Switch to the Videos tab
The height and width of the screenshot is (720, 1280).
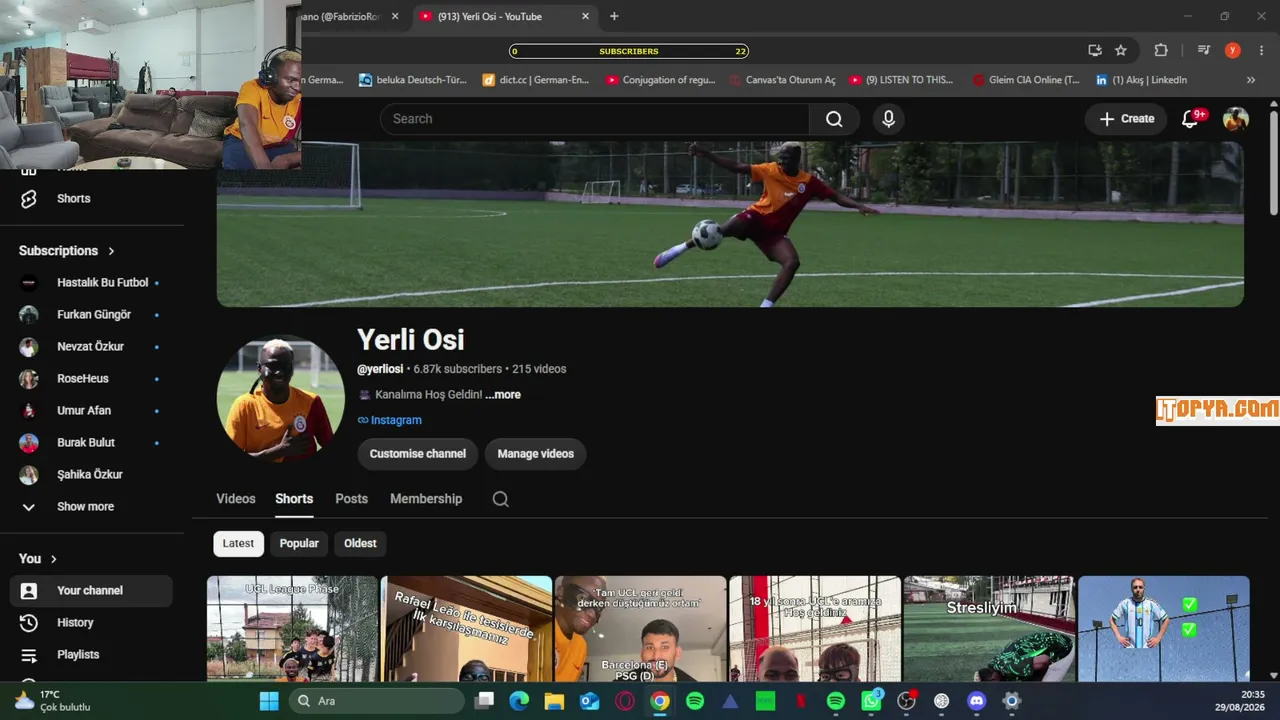(x=236, y=499)
